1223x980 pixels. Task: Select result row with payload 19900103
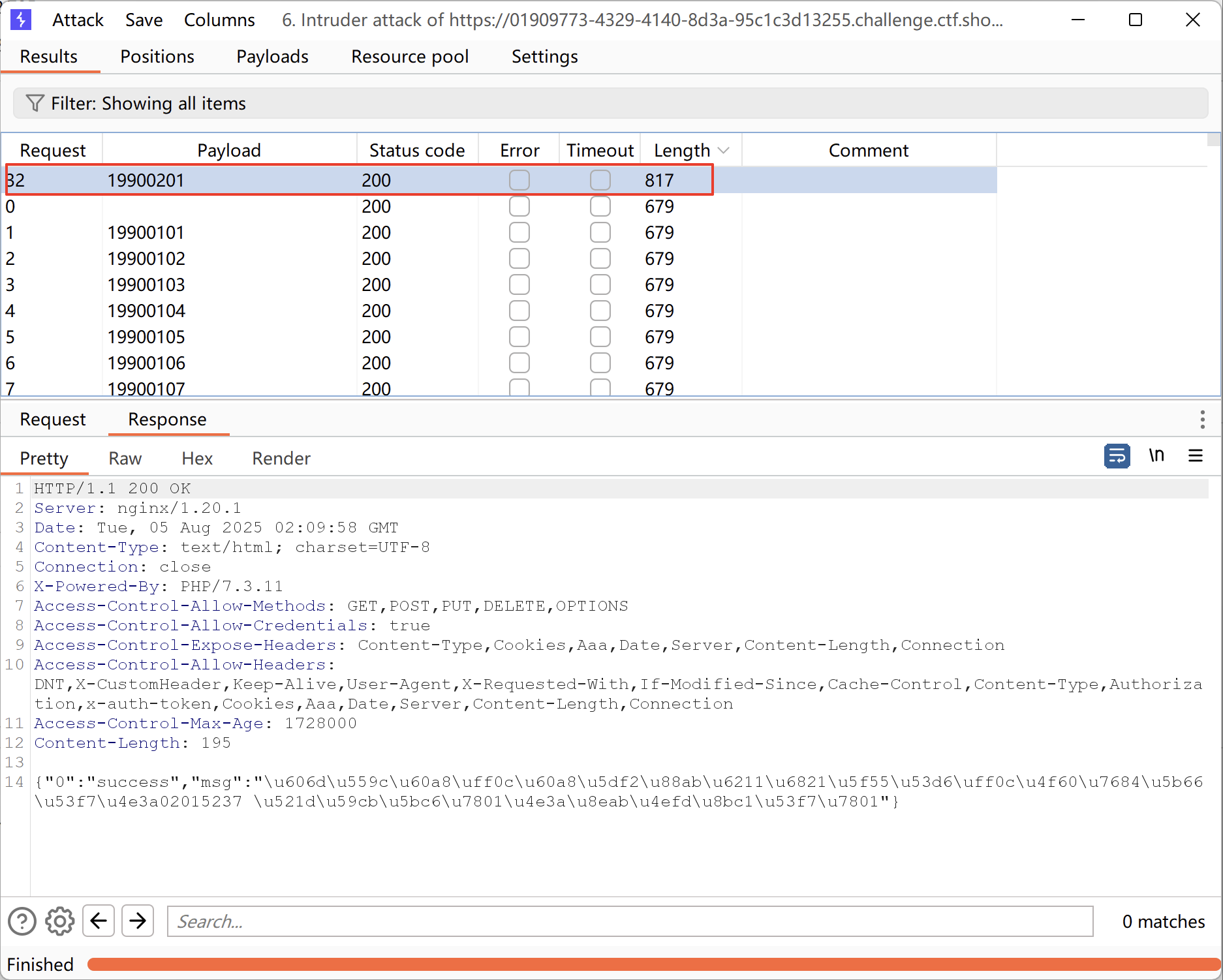click(501, 284)
